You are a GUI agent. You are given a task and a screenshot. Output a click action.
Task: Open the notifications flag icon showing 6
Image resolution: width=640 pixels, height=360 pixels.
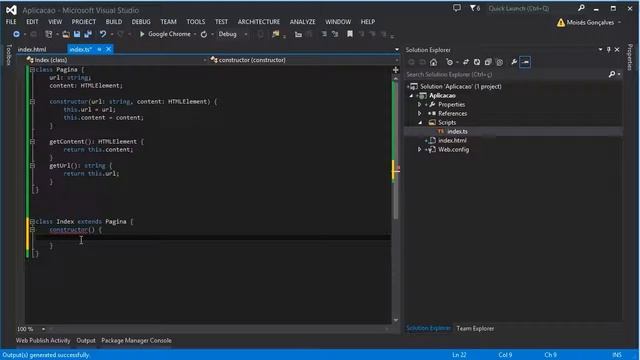pos(475,8)
